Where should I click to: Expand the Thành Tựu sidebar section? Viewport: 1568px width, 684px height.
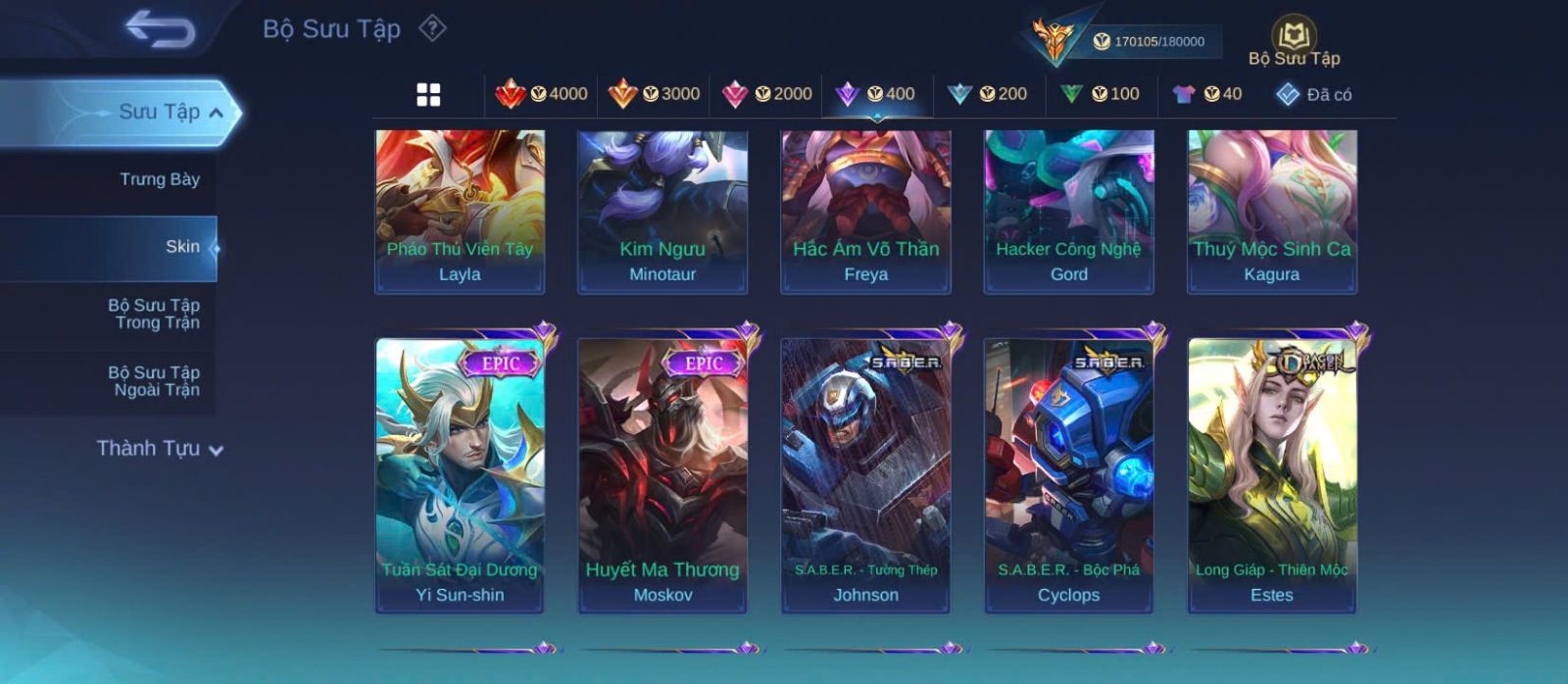coord(160,449)
